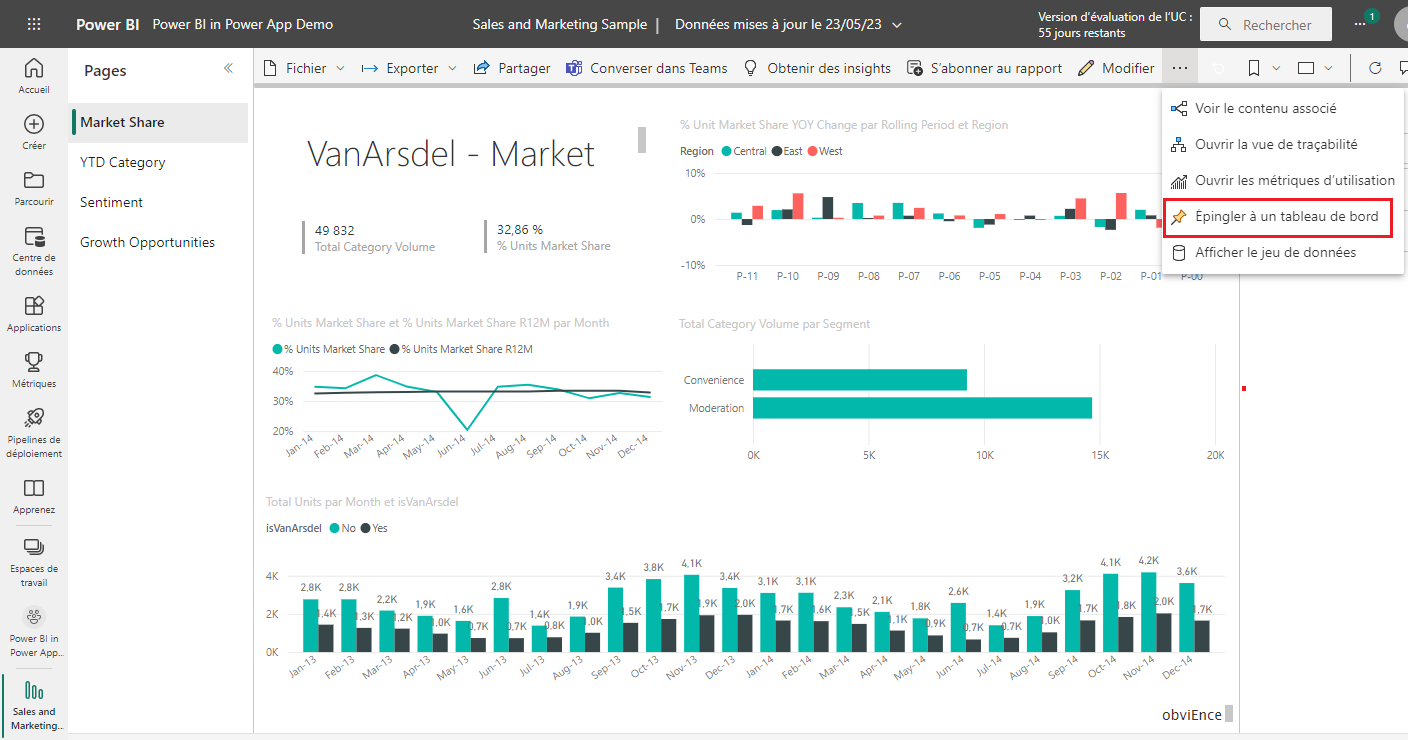This screenshot has height=740, width=1408.
Task: Click the Central region legend swatch
Action: [725, 151]
